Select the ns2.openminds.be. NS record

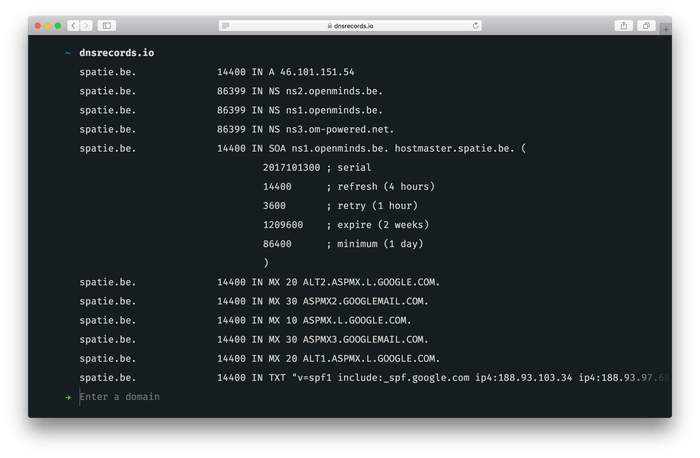(231, 91)
